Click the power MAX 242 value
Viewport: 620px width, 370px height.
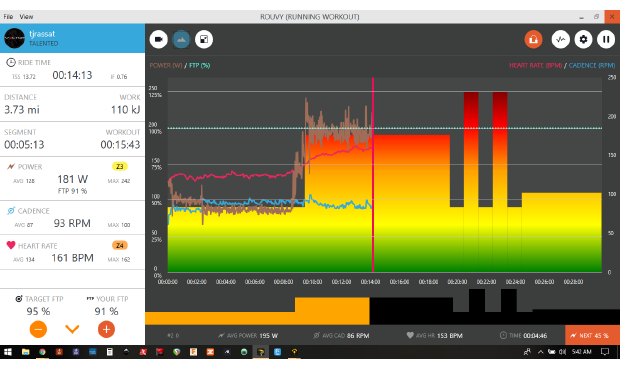pos(119,181)
